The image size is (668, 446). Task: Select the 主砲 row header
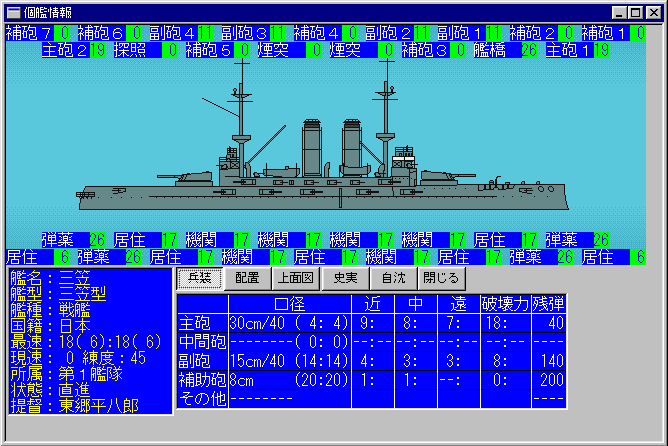[202, 323]
